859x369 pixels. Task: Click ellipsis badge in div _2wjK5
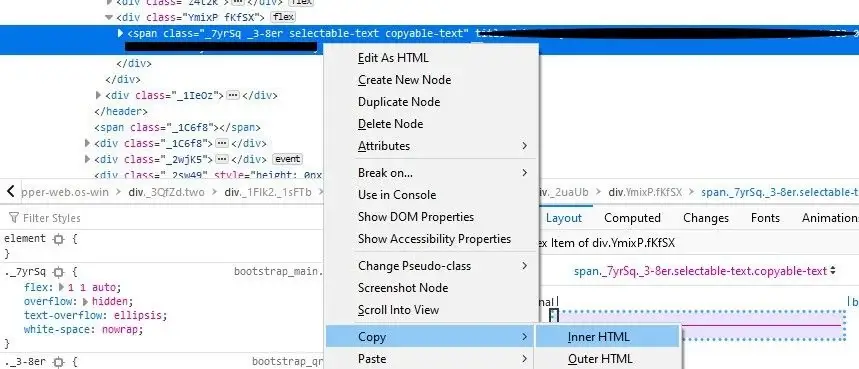(221, 159)
